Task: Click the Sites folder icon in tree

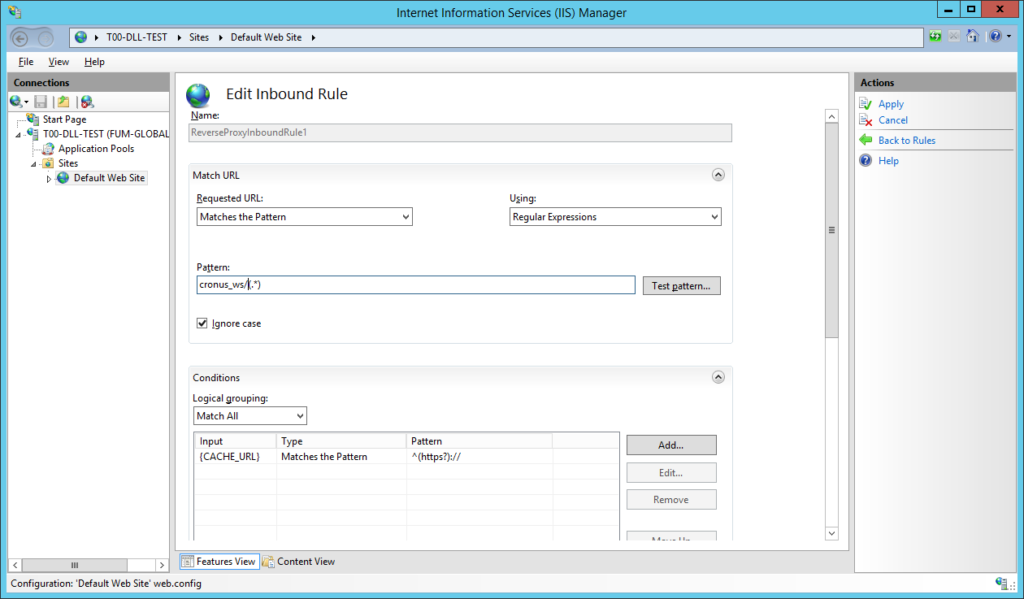Action: [x=48, y=163]
